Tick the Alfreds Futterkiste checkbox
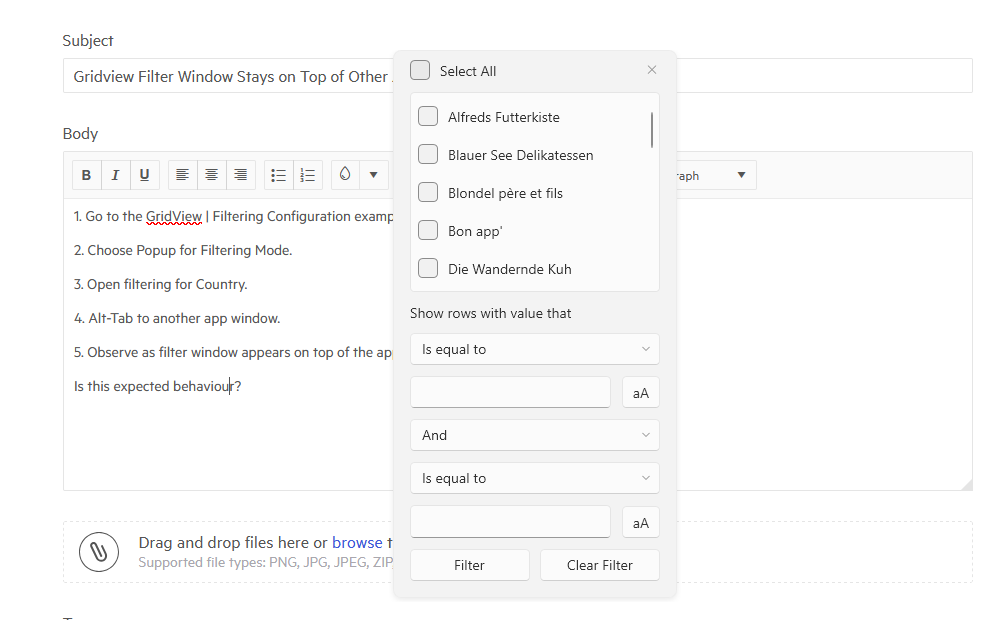The image size is (997, 620). point(428,116)
